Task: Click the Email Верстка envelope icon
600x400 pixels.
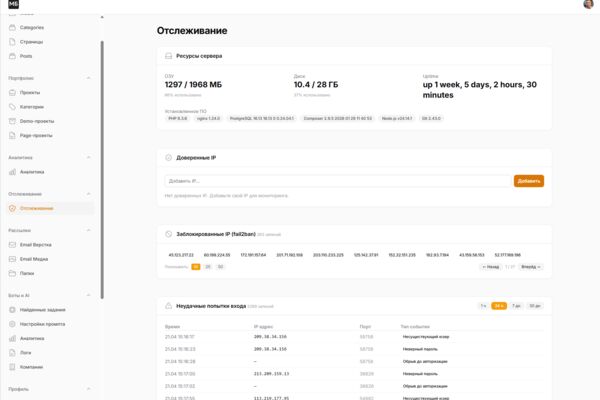Action: pyautogui.click(x=12, y=245)
